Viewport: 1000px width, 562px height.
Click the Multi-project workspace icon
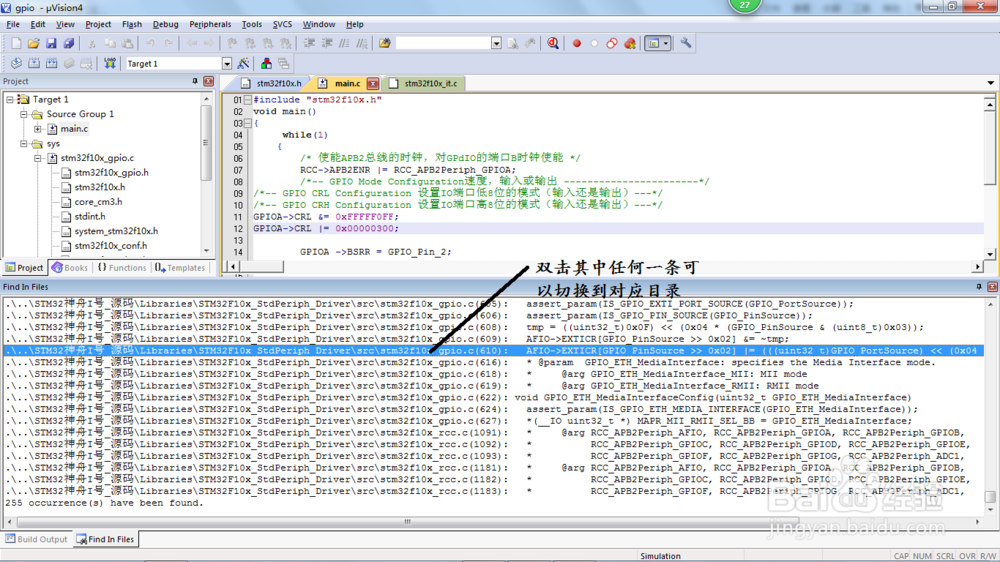tap(284, 64)
